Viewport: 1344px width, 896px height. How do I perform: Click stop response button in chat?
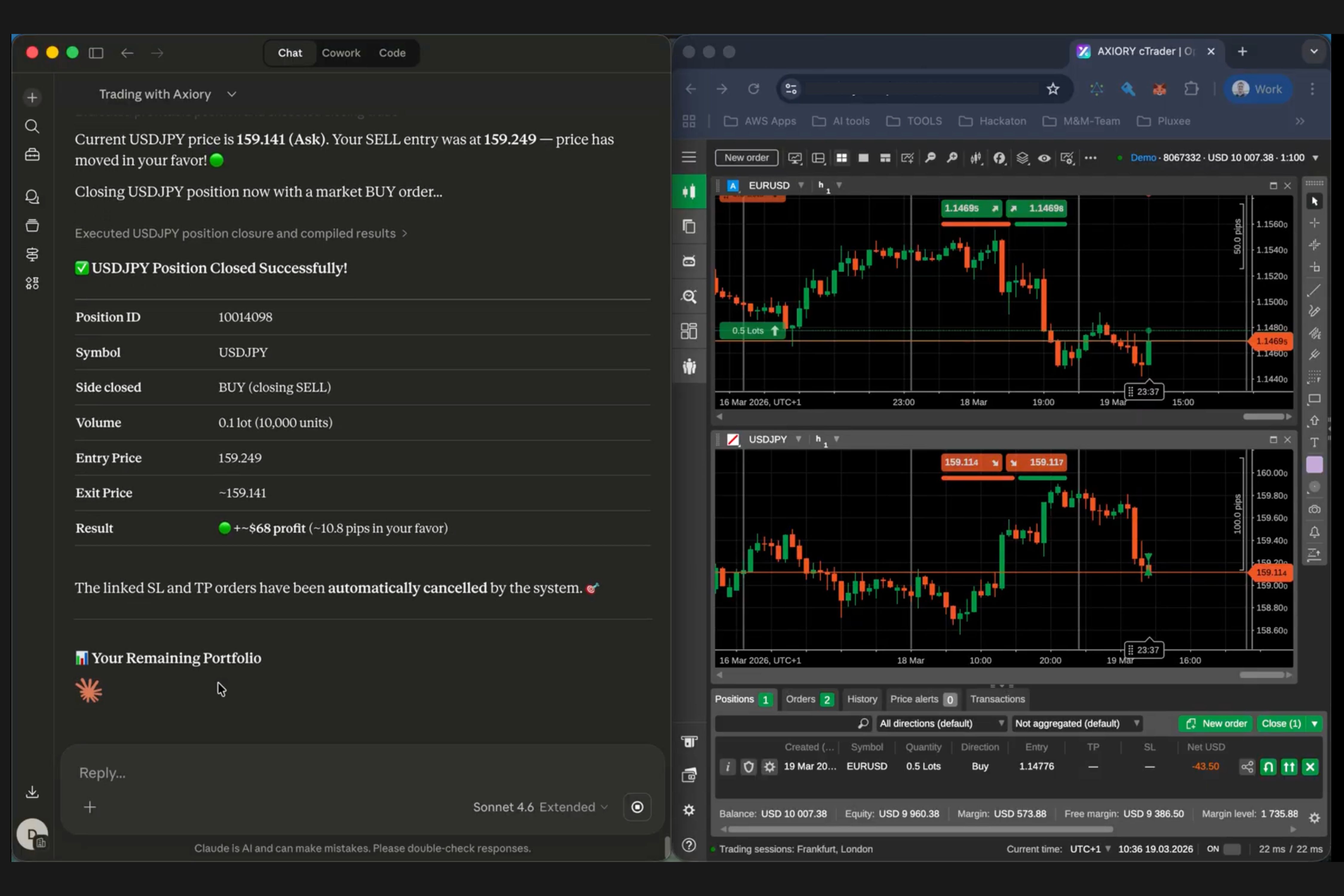[637, 807]
